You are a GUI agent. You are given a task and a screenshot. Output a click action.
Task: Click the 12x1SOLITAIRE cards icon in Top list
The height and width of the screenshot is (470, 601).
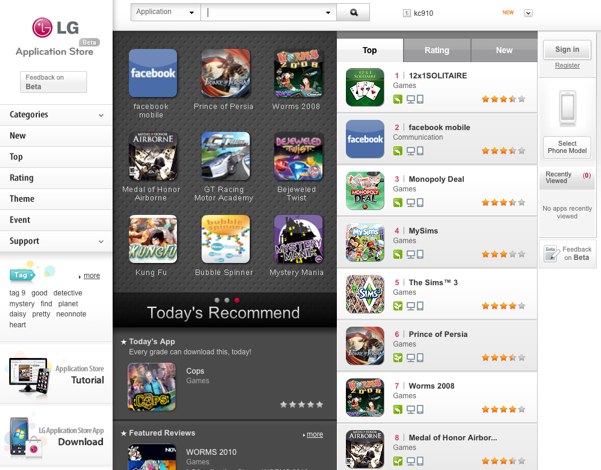click(x=365, y=87)
